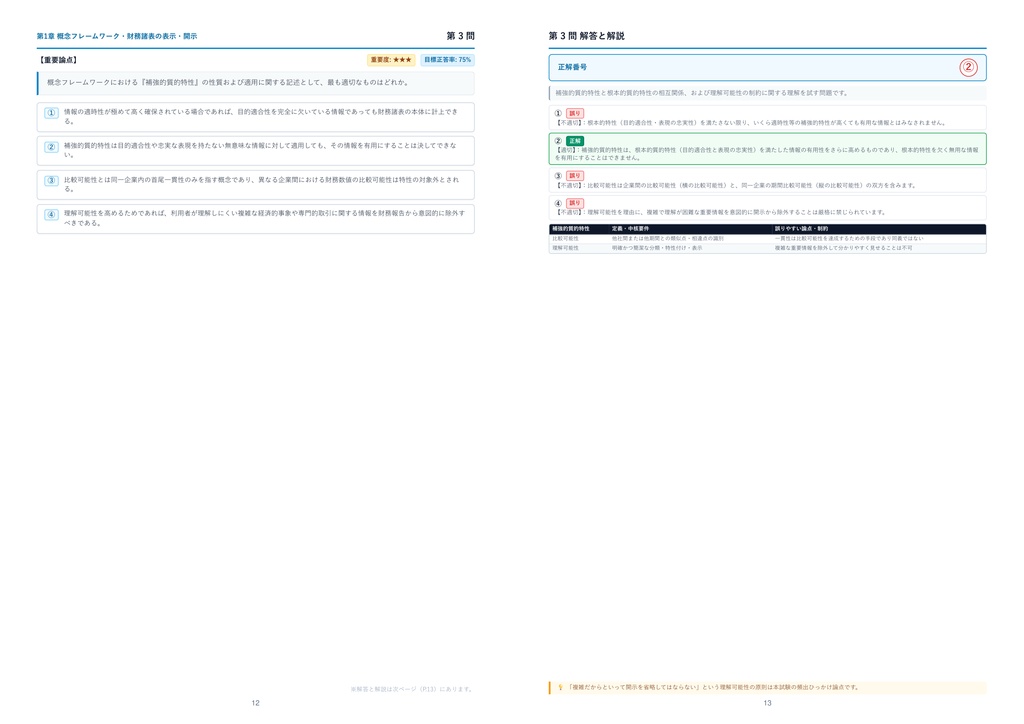1024x724 pixels.
Task: Click the 誤りやすい論点・制約 table column header
Action: pos(801,229)
